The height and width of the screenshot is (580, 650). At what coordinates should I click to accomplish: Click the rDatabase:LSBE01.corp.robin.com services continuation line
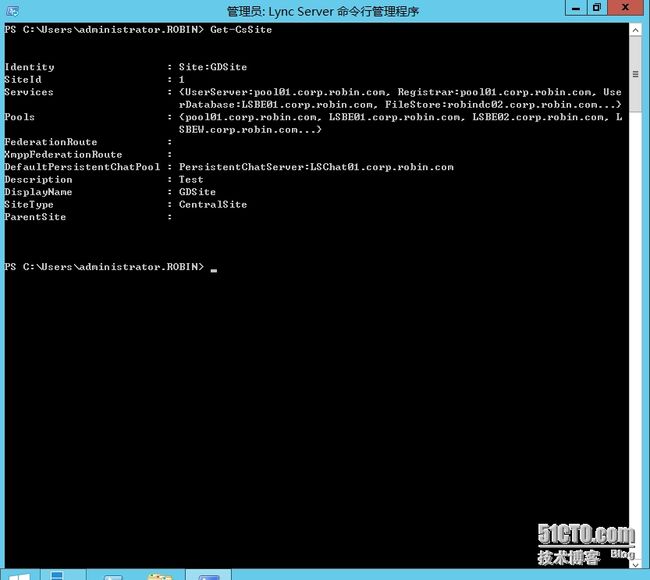coord(400,104)
